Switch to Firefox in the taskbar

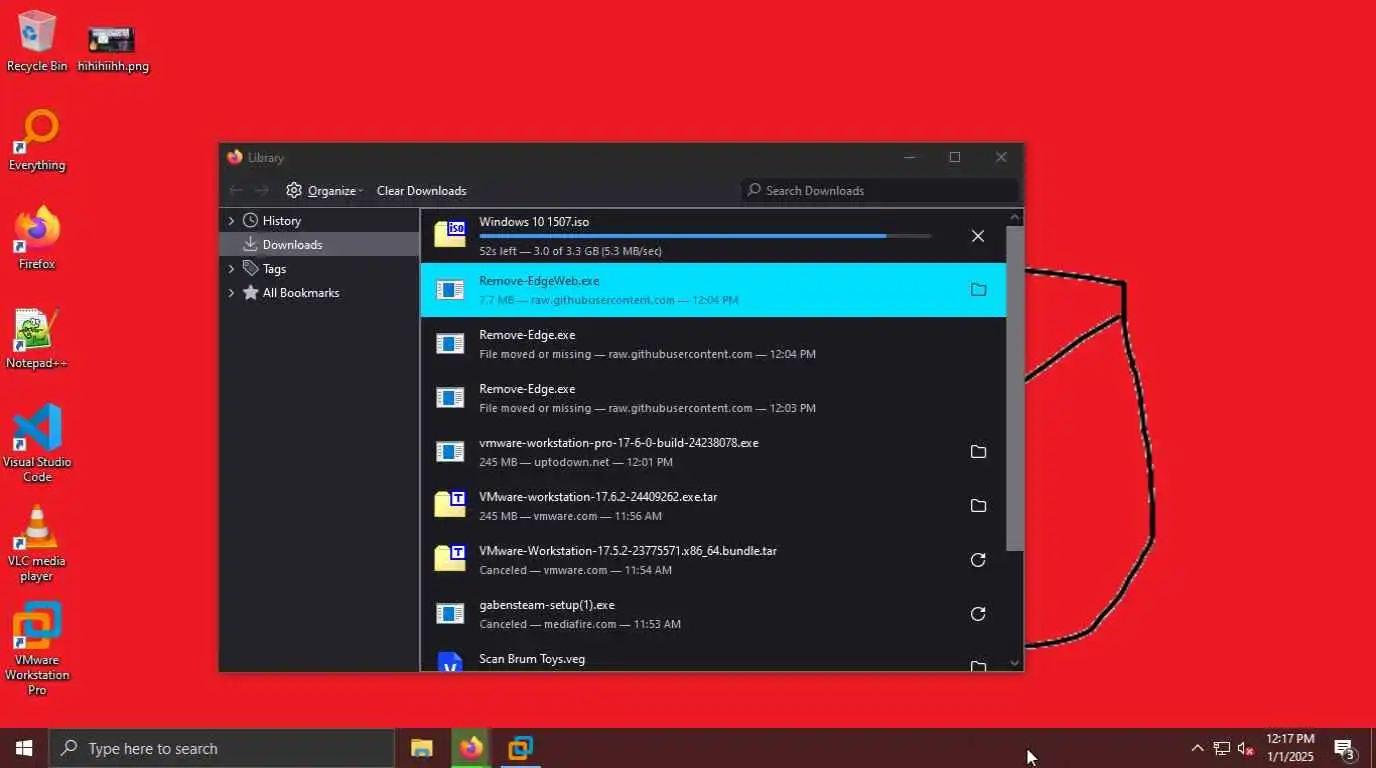point(471,748)
